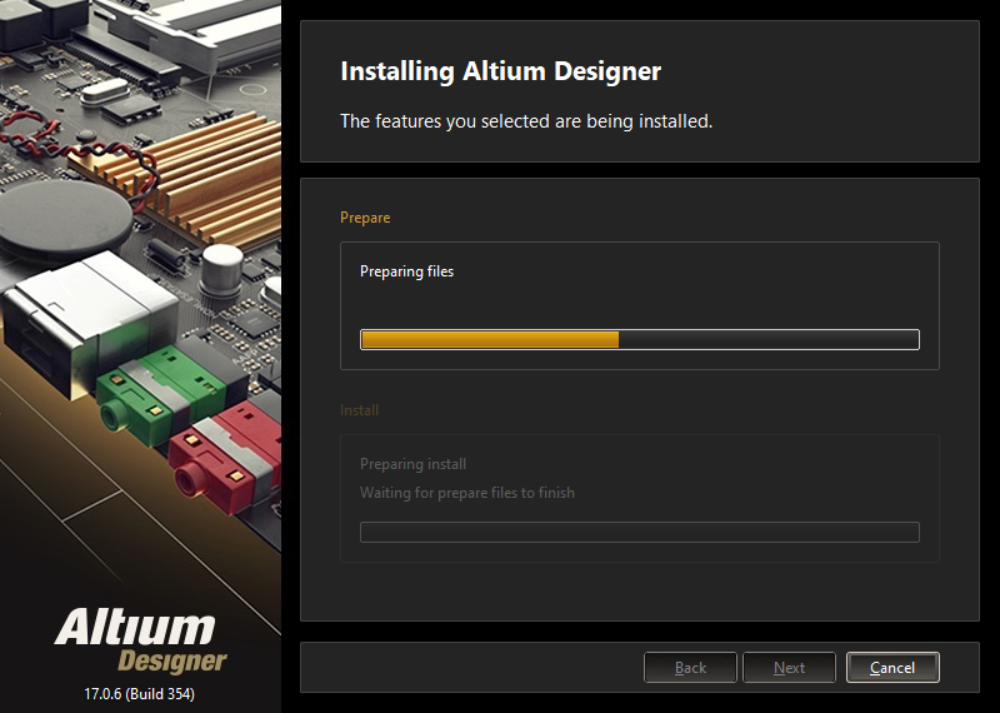
Task: Click the Altium Designer logo
Action: point(140,640)
